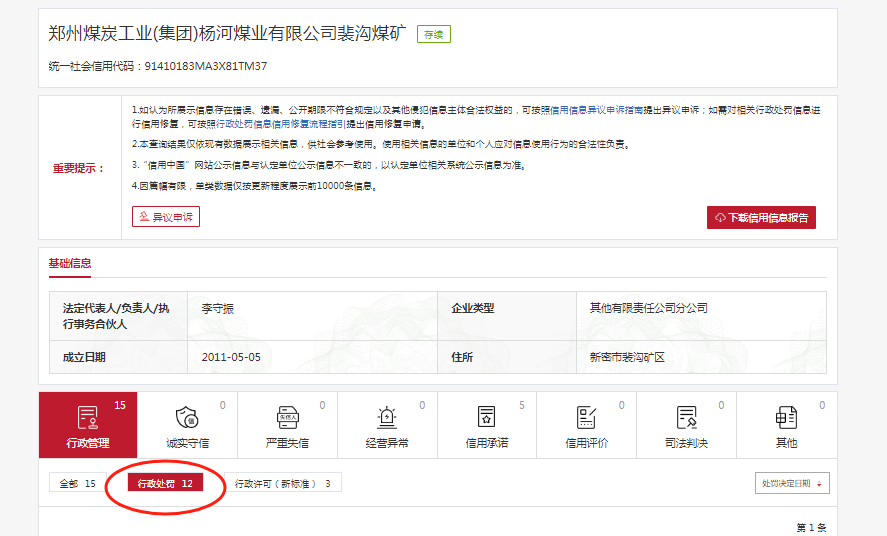Click the 存续 status badge
887x536 pixels.
pos(434,34)
